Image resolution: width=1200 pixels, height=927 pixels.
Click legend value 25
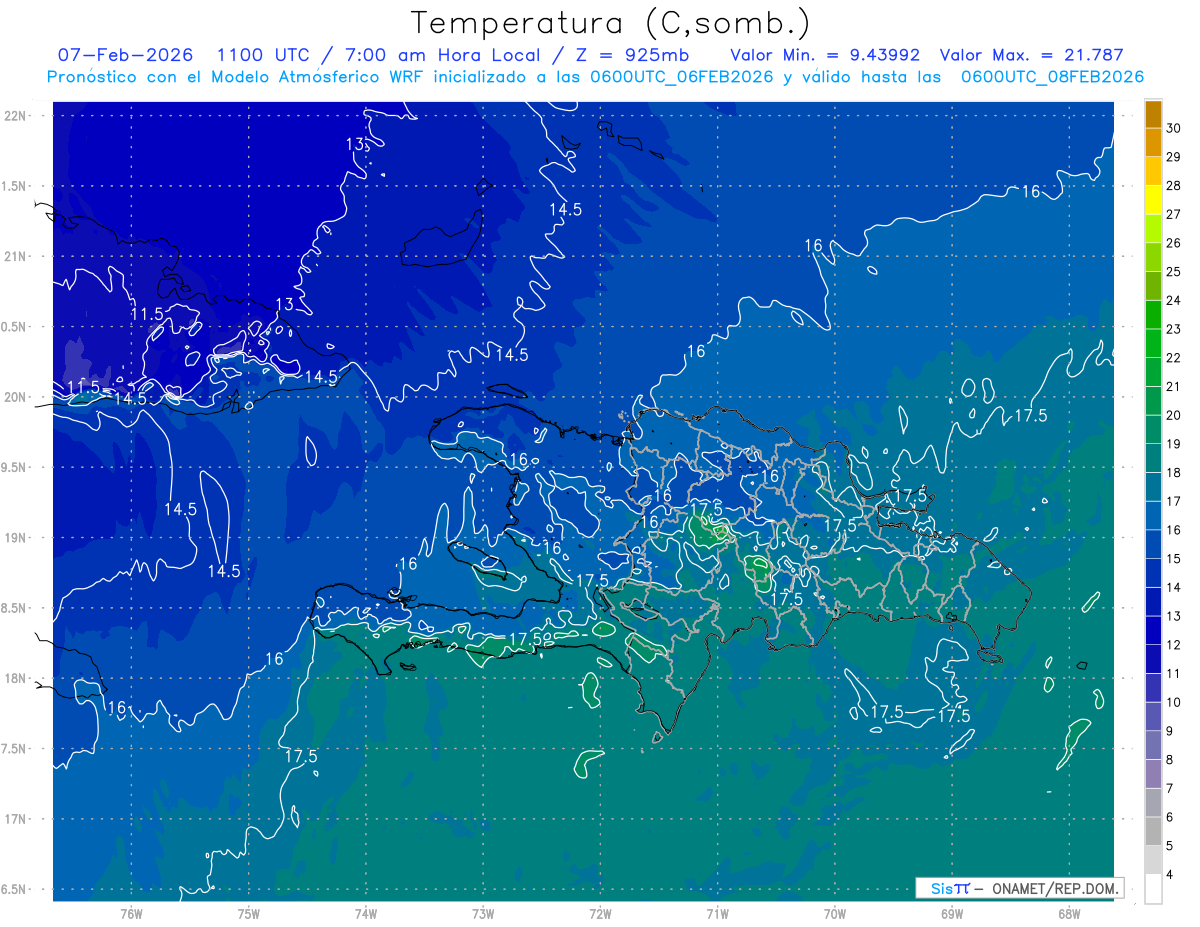coord(1174,271)
